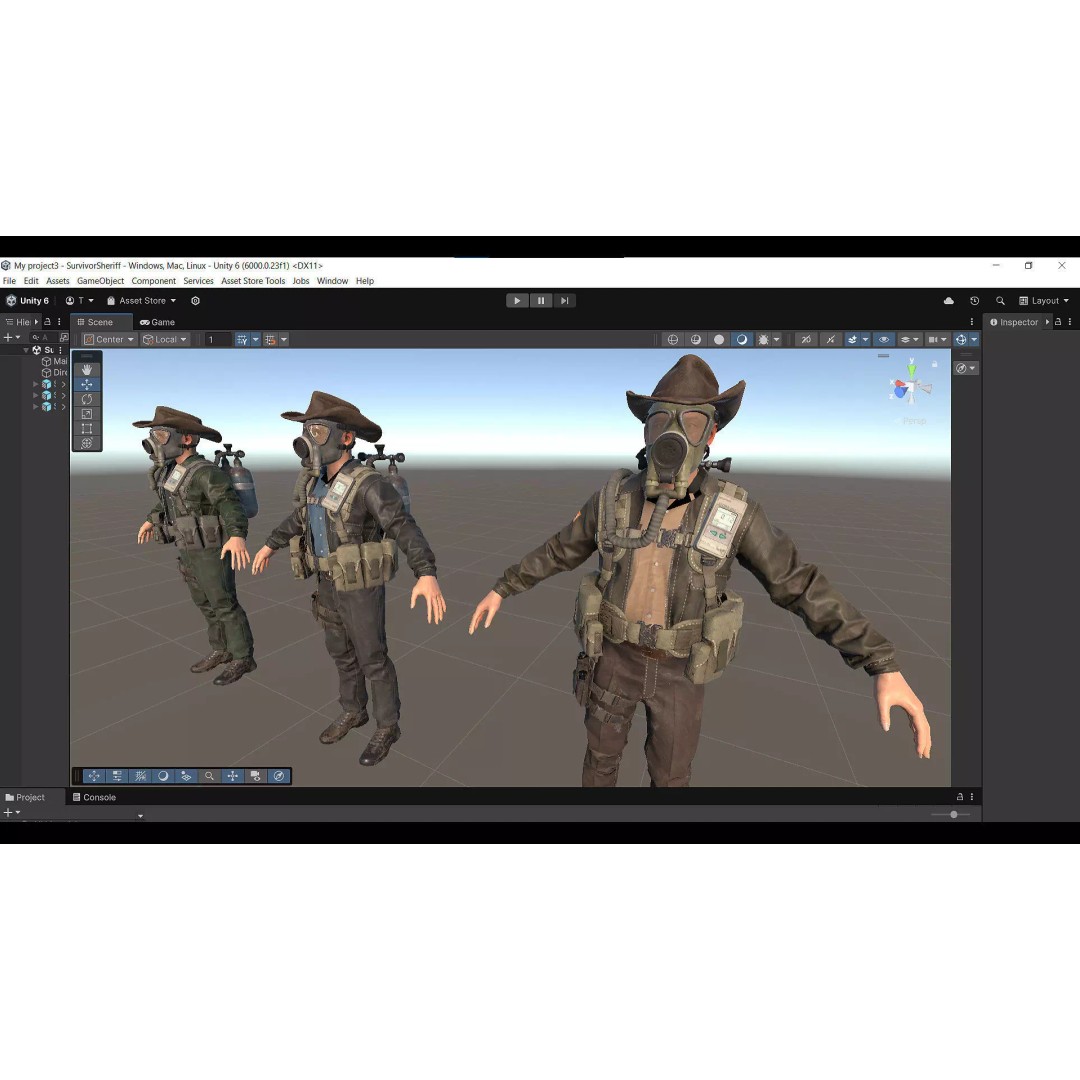Open scene layers overlay dropdown
The image size is (1080, 1080).
pos(910,340)
